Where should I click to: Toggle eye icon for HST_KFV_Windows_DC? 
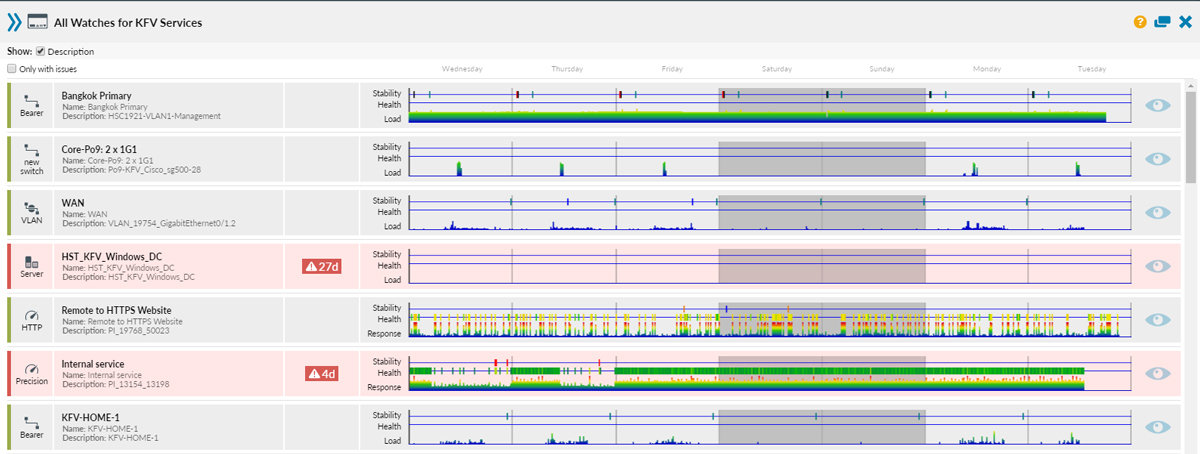(x=1158, y=265)
